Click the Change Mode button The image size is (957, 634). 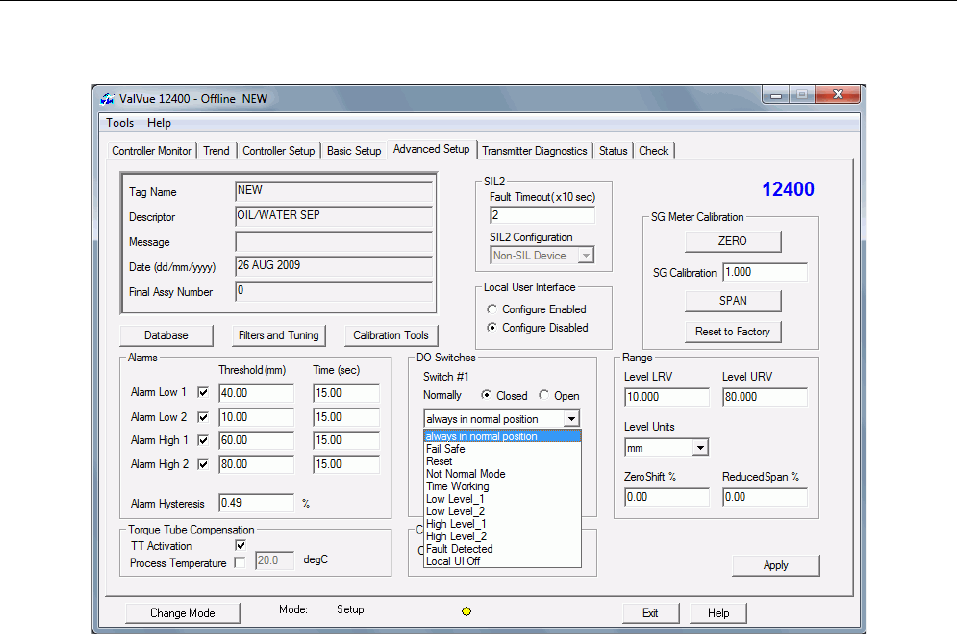click(182, 613)
